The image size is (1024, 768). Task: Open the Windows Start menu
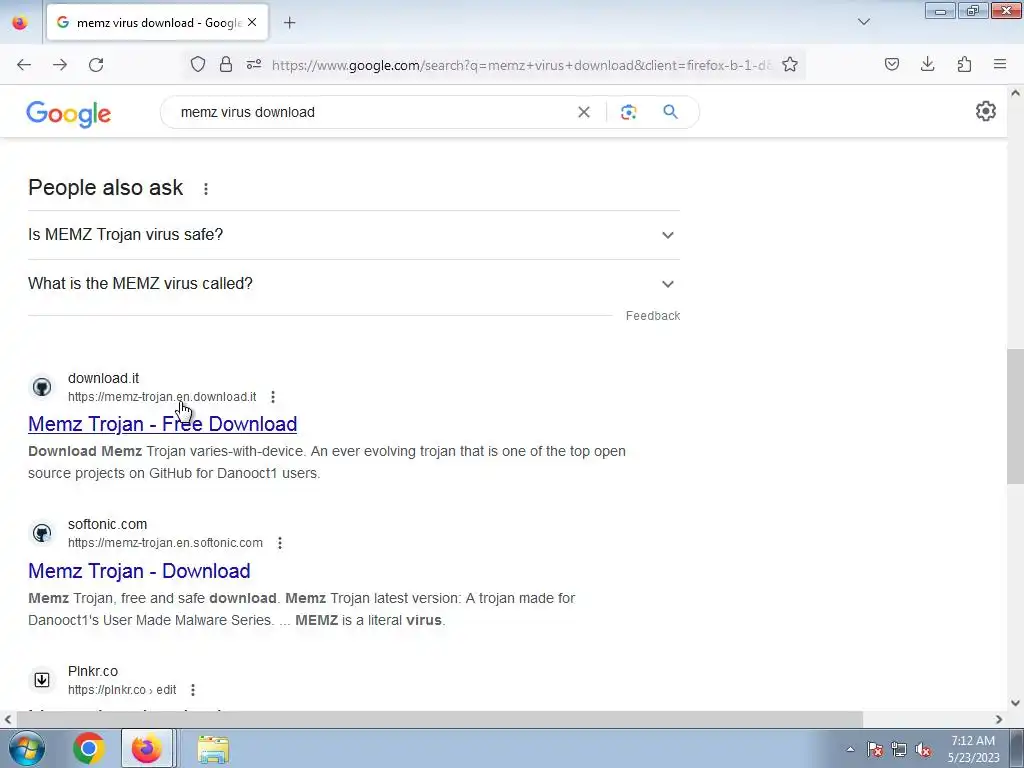point(26,748)
